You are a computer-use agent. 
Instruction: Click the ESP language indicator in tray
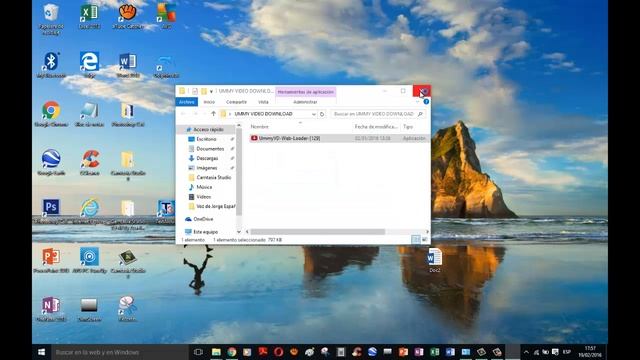click(567, 352)
